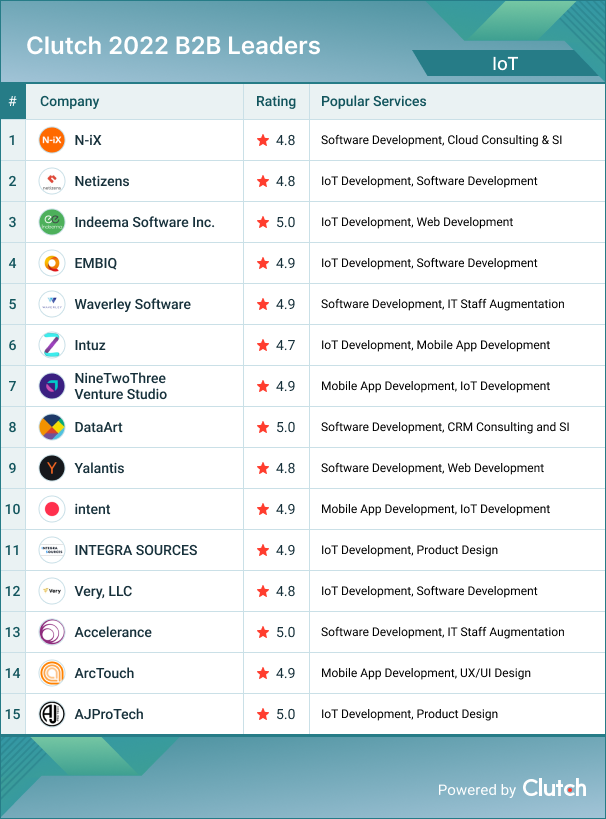Click the rating star in EMBIQ row
Image resolution: width=606 pixels, height=819 pixels.
(x=263, y=263)
